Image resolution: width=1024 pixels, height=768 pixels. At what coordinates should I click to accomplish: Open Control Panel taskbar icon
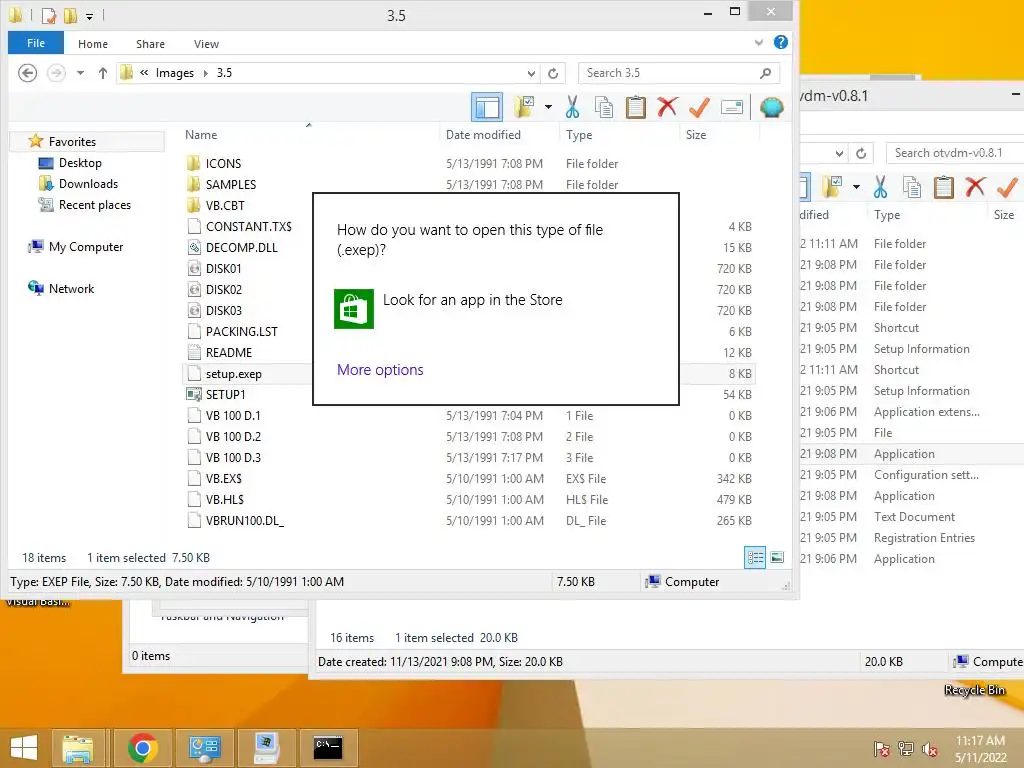tap(204, 748)
